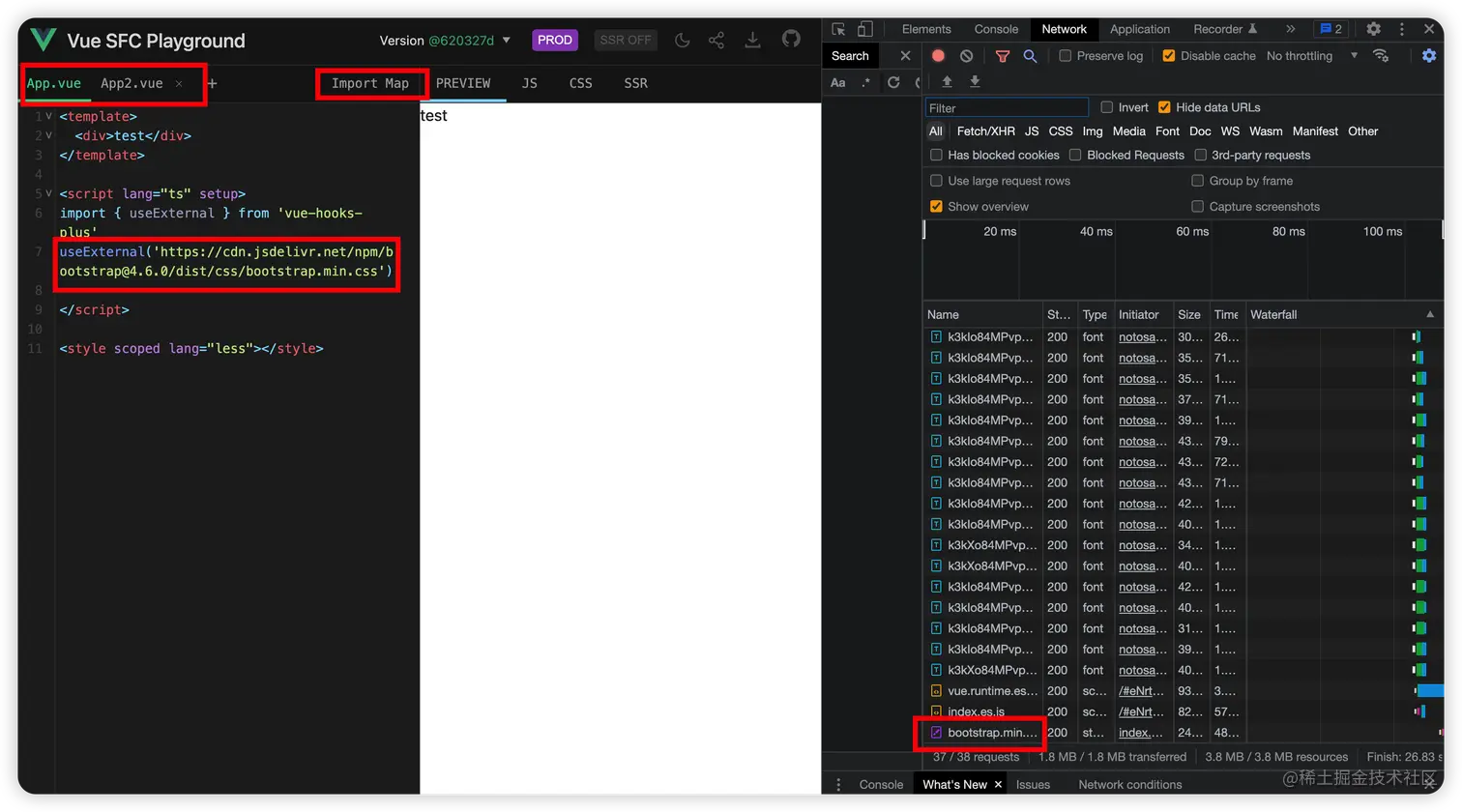Switch to the DevTools Console tab
Screen dimensions: 1462x812
coord(996,29)
